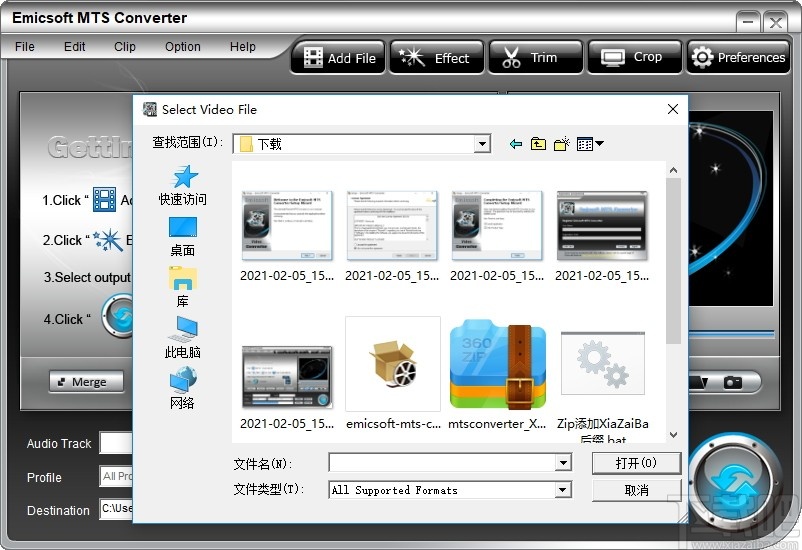Select Quick Access (快速访问) in sidebar

click(x=183, y=185)
